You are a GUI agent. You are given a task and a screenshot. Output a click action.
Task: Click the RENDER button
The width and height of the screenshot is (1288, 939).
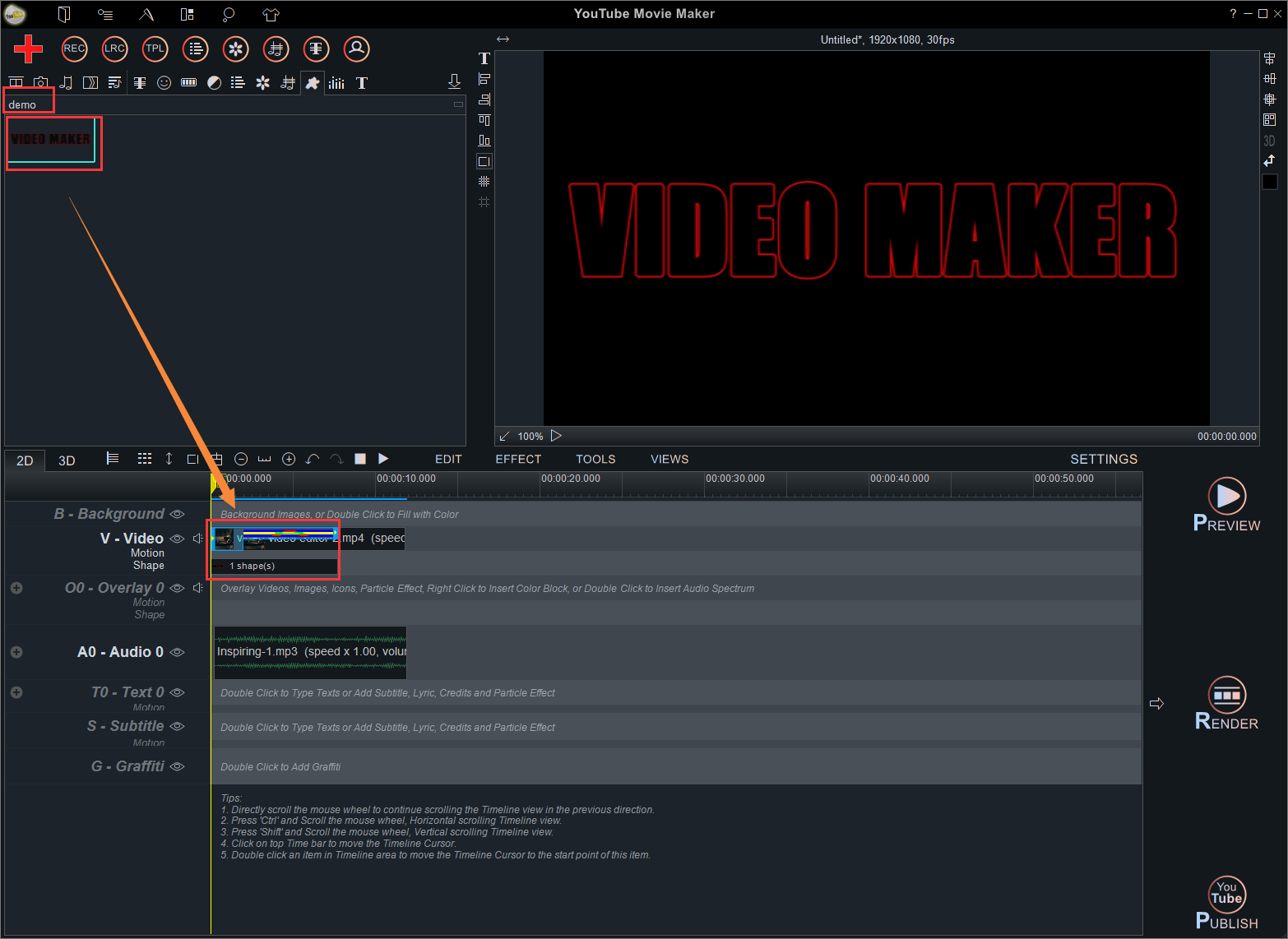pyautogui.click(x=1226, y=704)
